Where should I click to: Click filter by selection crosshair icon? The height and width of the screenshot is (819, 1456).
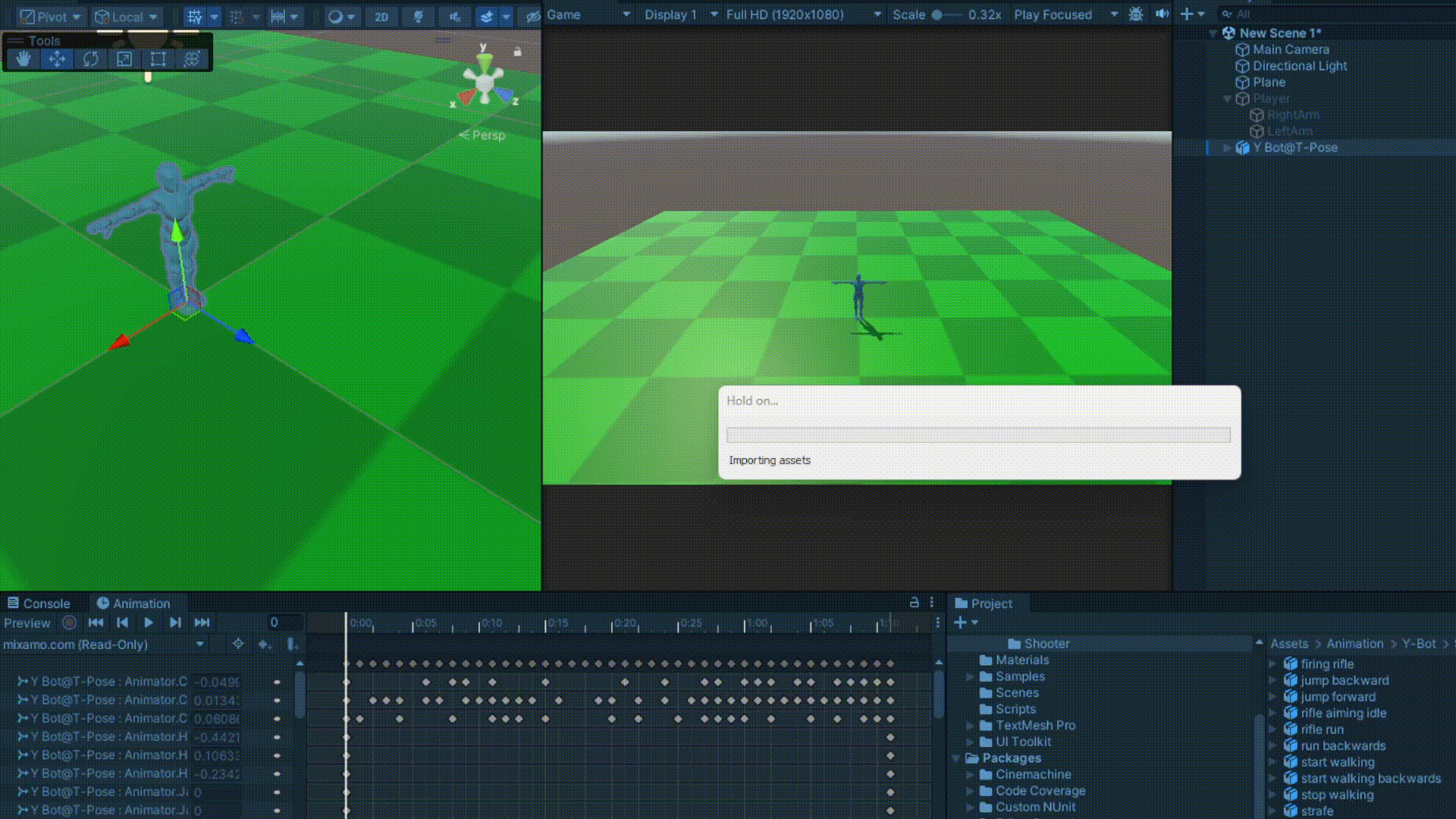point(238,644)
